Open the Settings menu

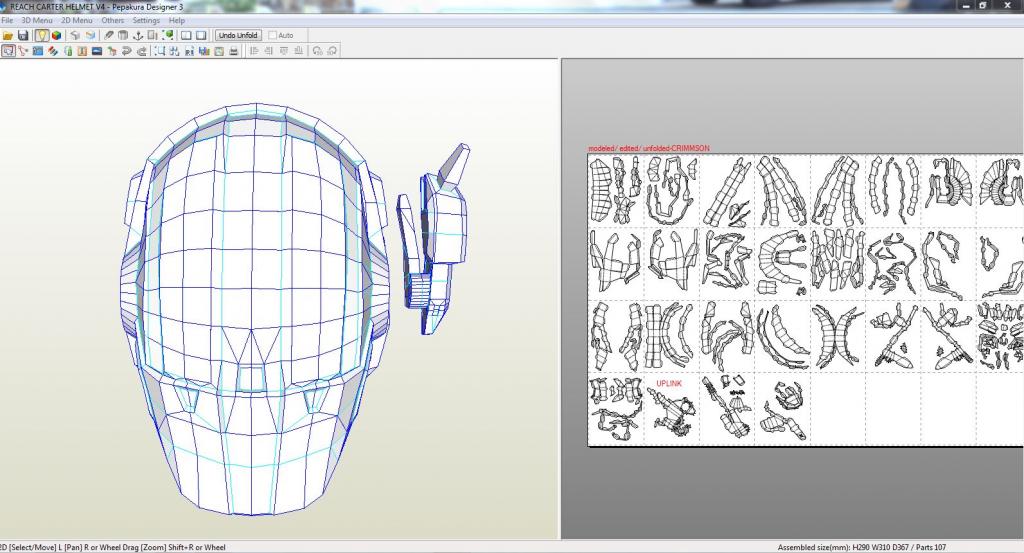click(146, 20)
